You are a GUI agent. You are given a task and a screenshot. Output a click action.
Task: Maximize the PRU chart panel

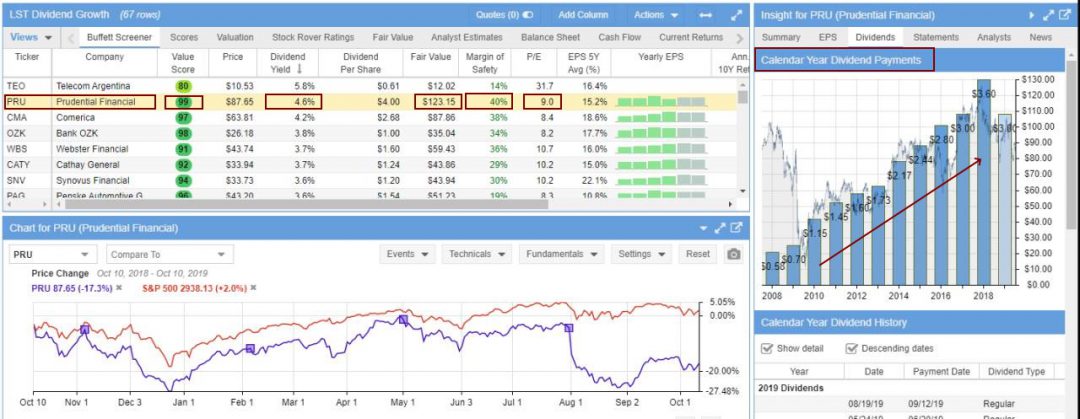click(719, 228)
